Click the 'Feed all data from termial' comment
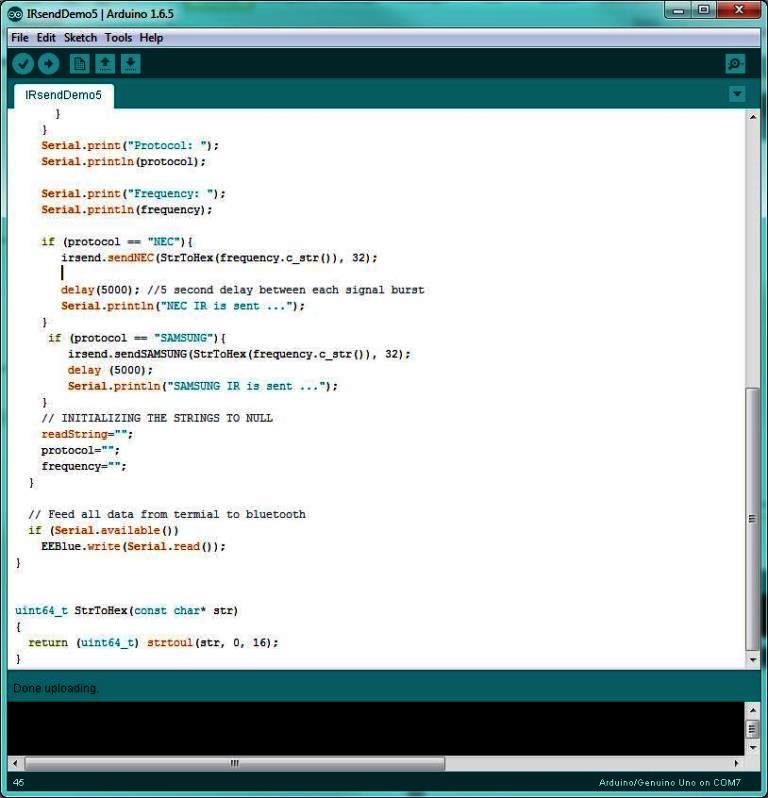768x798 pixels. (x=167, y=515)
